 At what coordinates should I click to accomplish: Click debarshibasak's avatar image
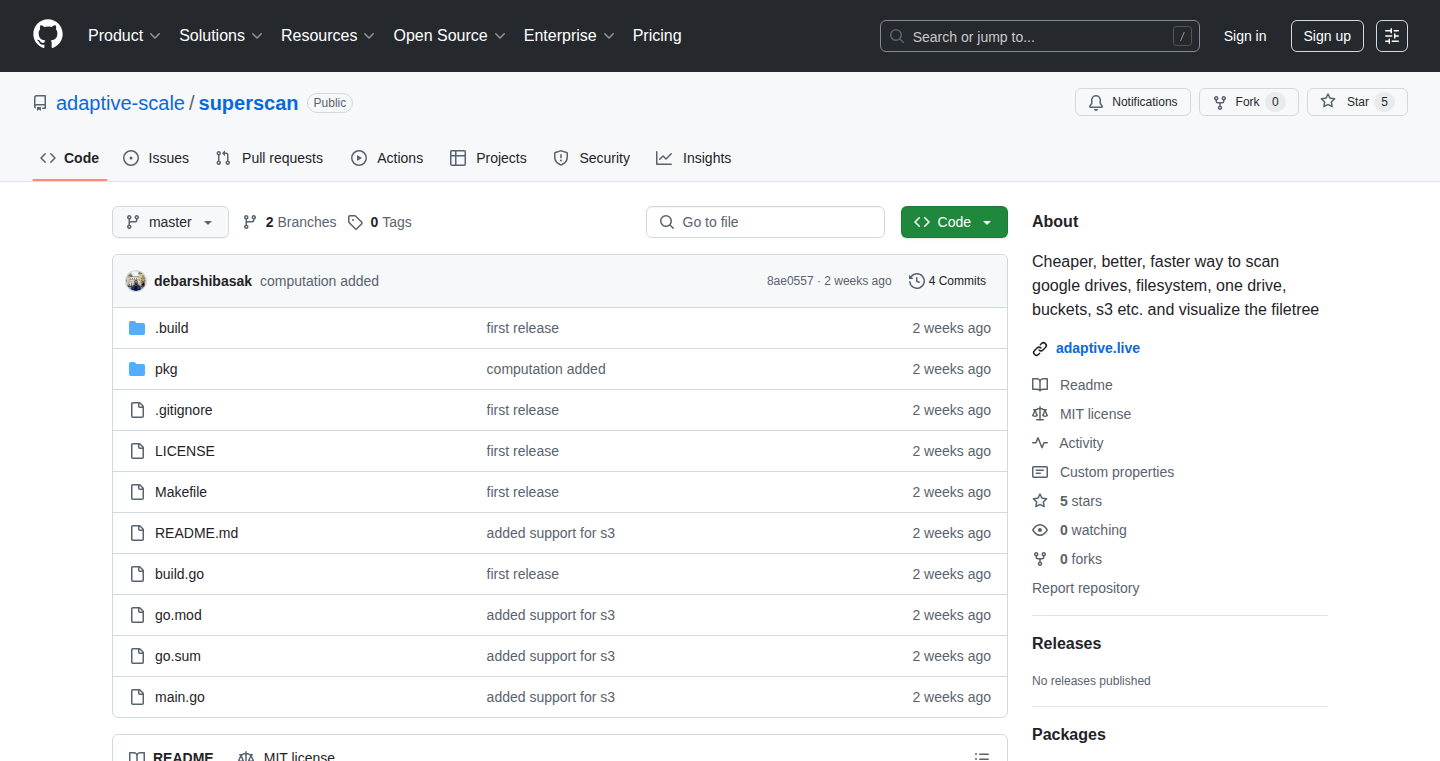click(x=136, y=281)
